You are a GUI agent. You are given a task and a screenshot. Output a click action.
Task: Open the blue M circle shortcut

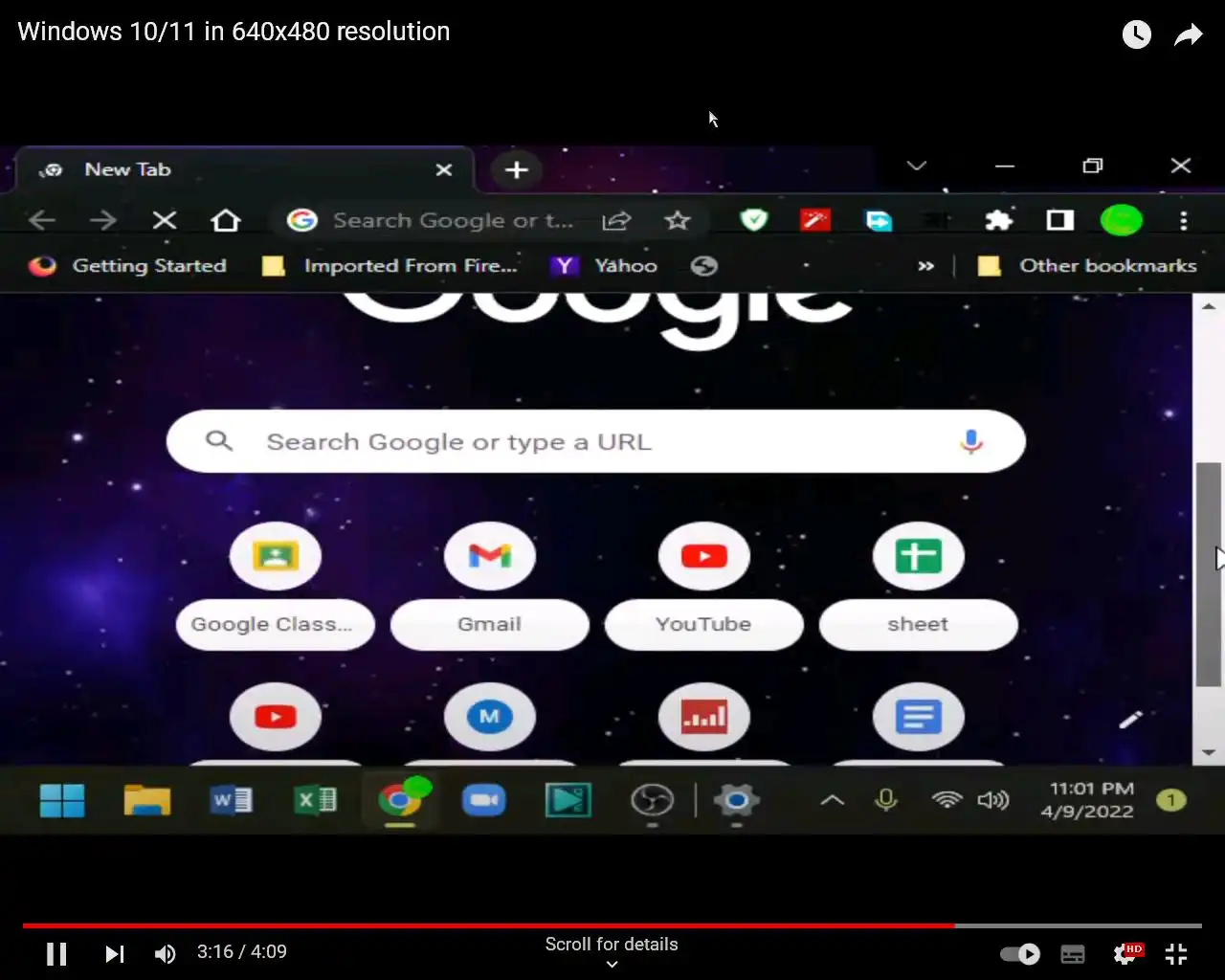click(x=490, y=717)
